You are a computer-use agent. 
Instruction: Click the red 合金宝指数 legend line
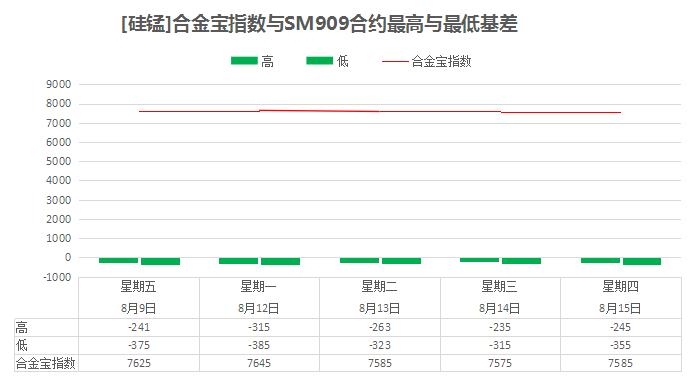[x=395, y=61]
